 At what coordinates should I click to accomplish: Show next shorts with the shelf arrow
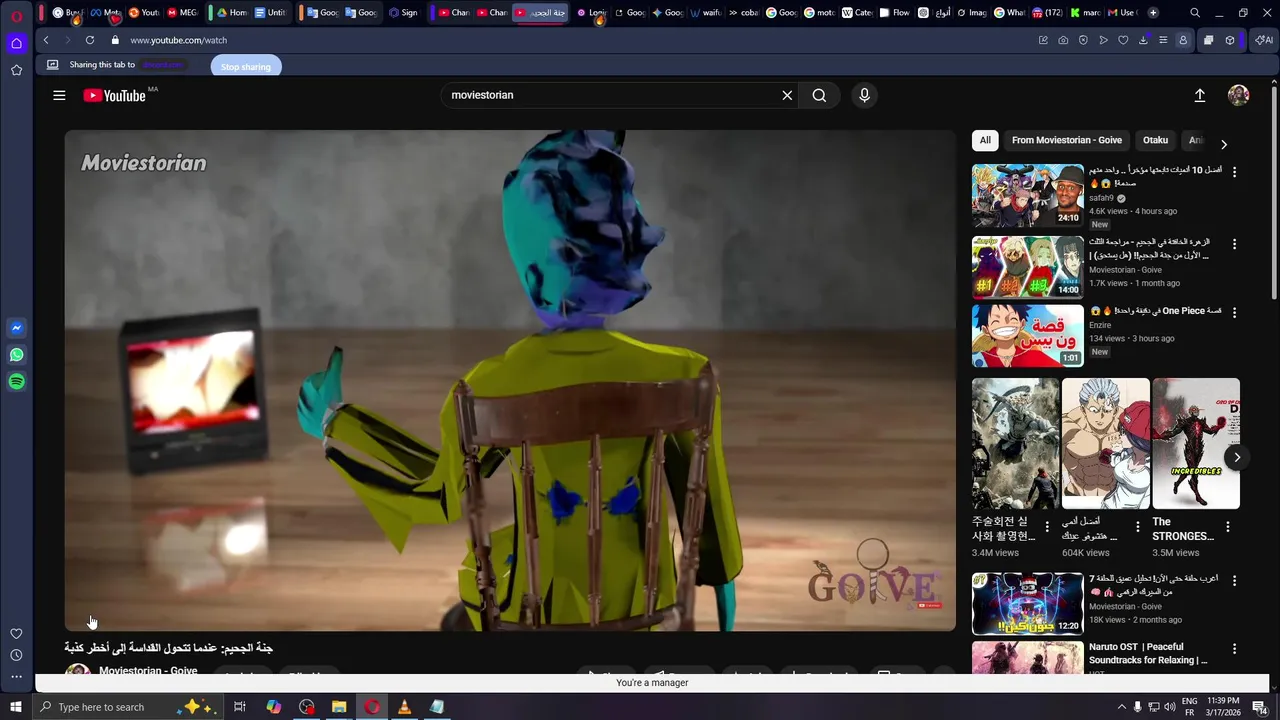1237,457
